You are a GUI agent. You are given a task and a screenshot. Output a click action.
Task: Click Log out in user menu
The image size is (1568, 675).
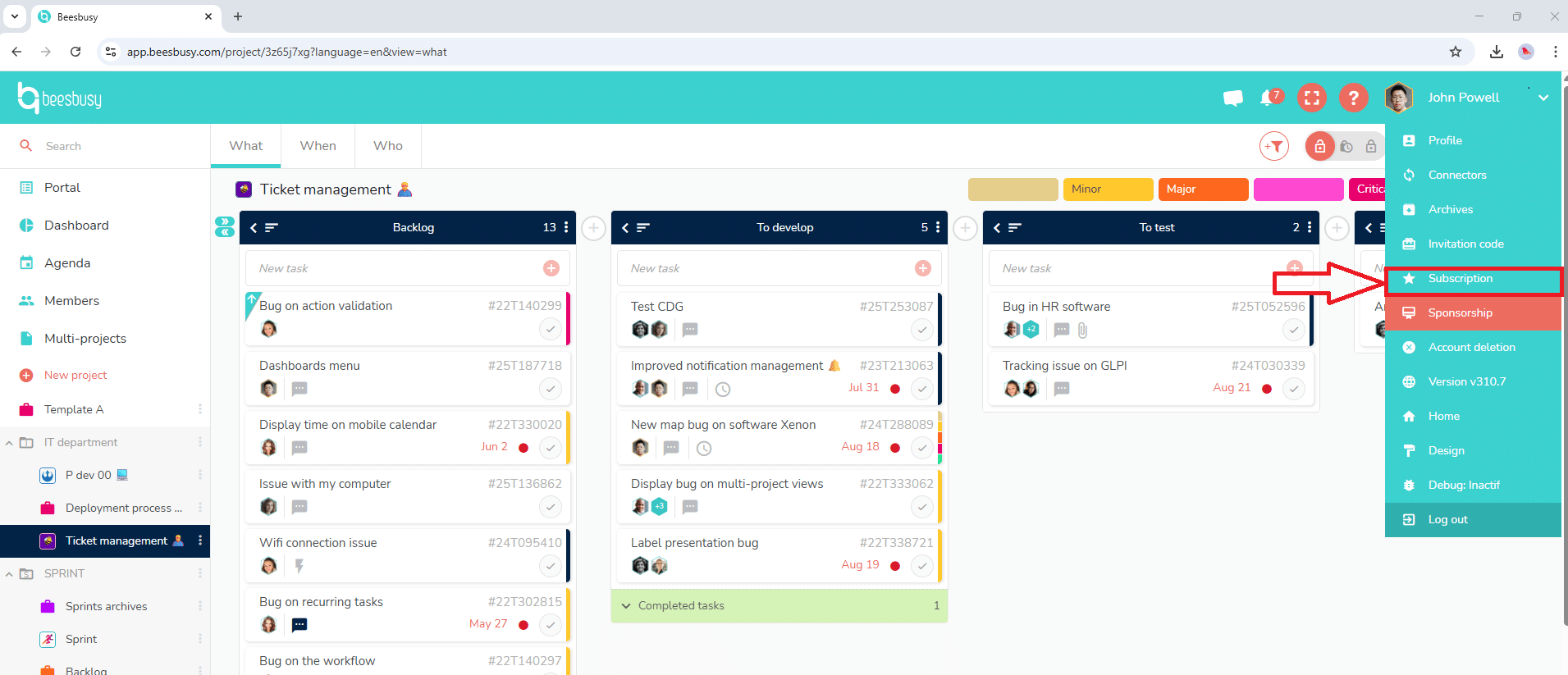[1447, 520]
